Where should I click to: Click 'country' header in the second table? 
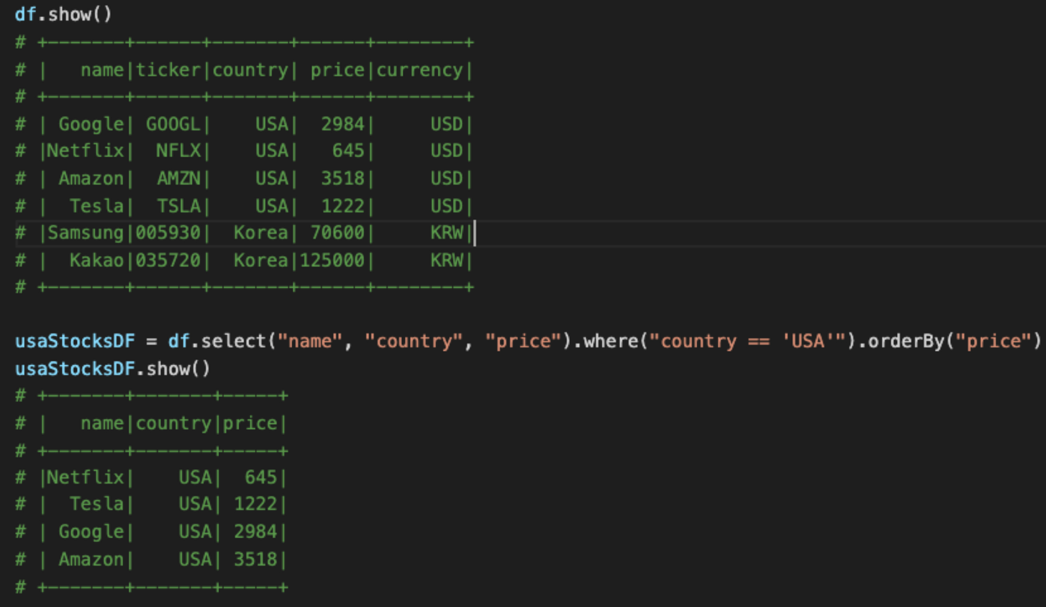pyautogui.click(x=173, y=423)
